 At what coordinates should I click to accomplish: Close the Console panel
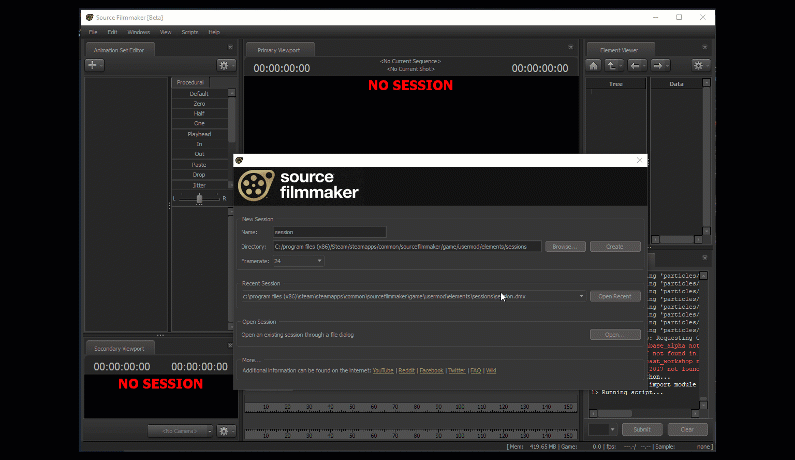(705, 258)
